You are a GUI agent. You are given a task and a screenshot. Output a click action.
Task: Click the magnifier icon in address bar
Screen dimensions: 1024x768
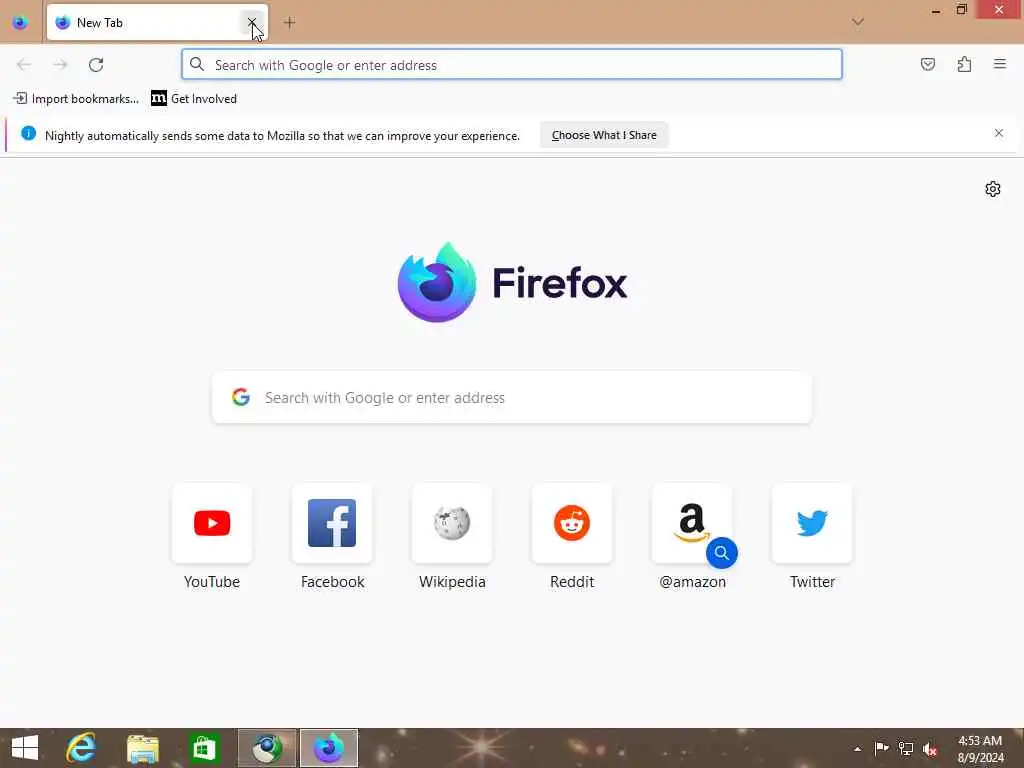197,64
